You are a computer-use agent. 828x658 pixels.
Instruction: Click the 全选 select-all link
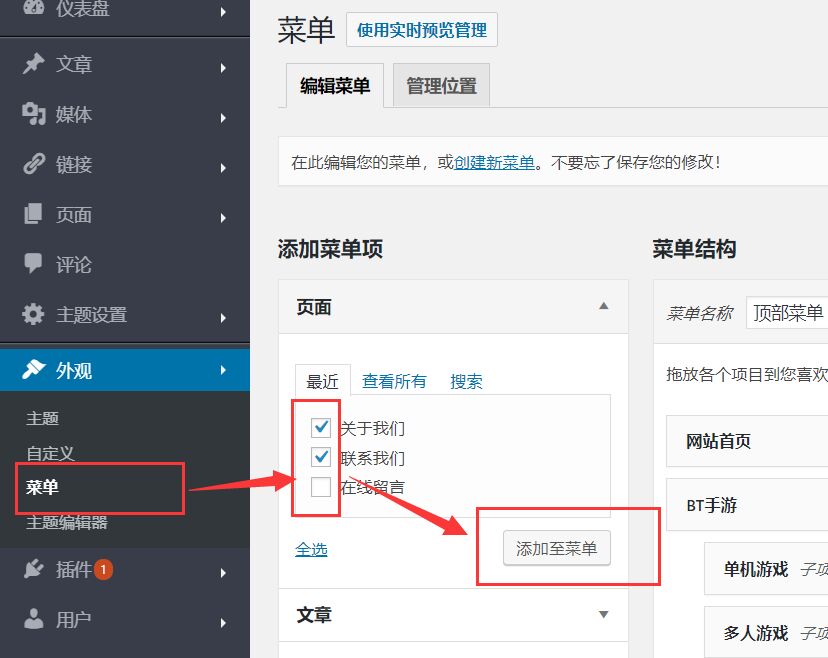(x=311, y=550)
